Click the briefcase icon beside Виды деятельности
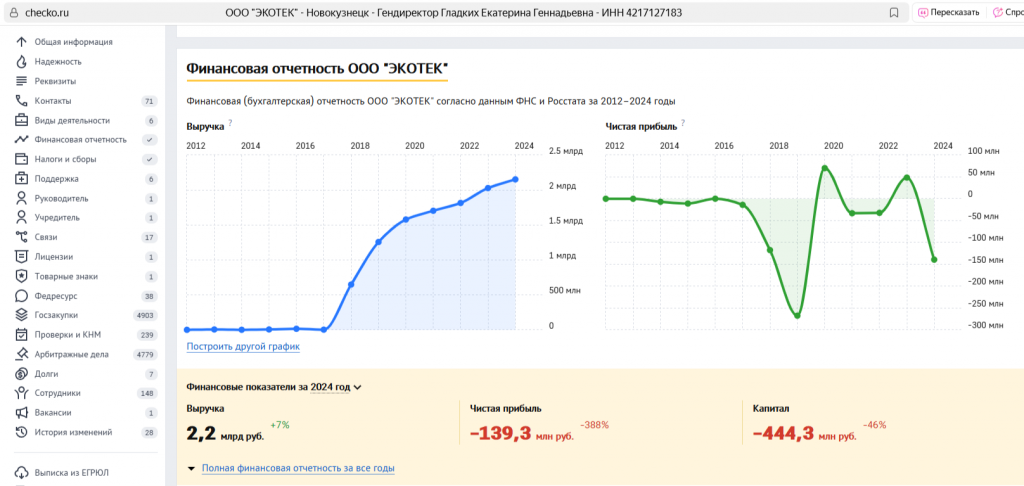 pyautogui.click(x=21, y=120)
